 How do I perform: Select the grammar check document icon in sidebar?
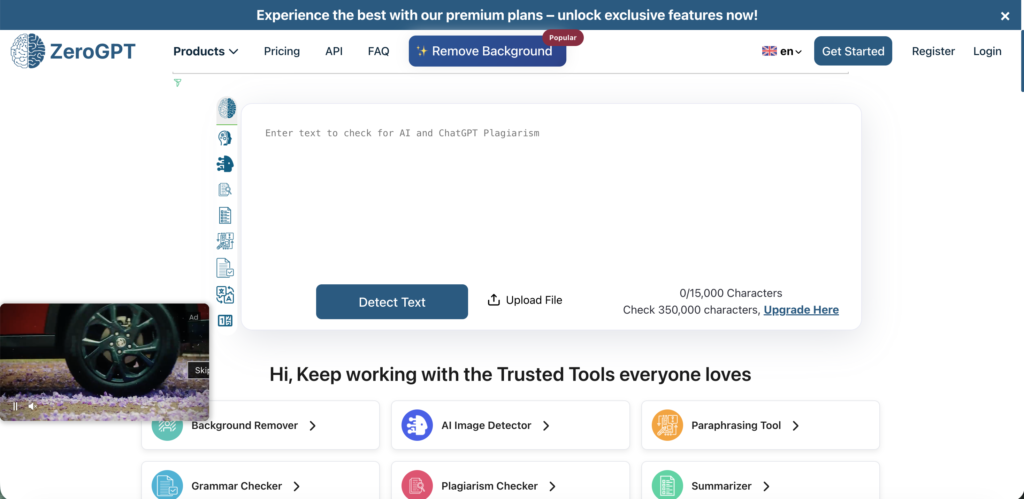point(225,268)
